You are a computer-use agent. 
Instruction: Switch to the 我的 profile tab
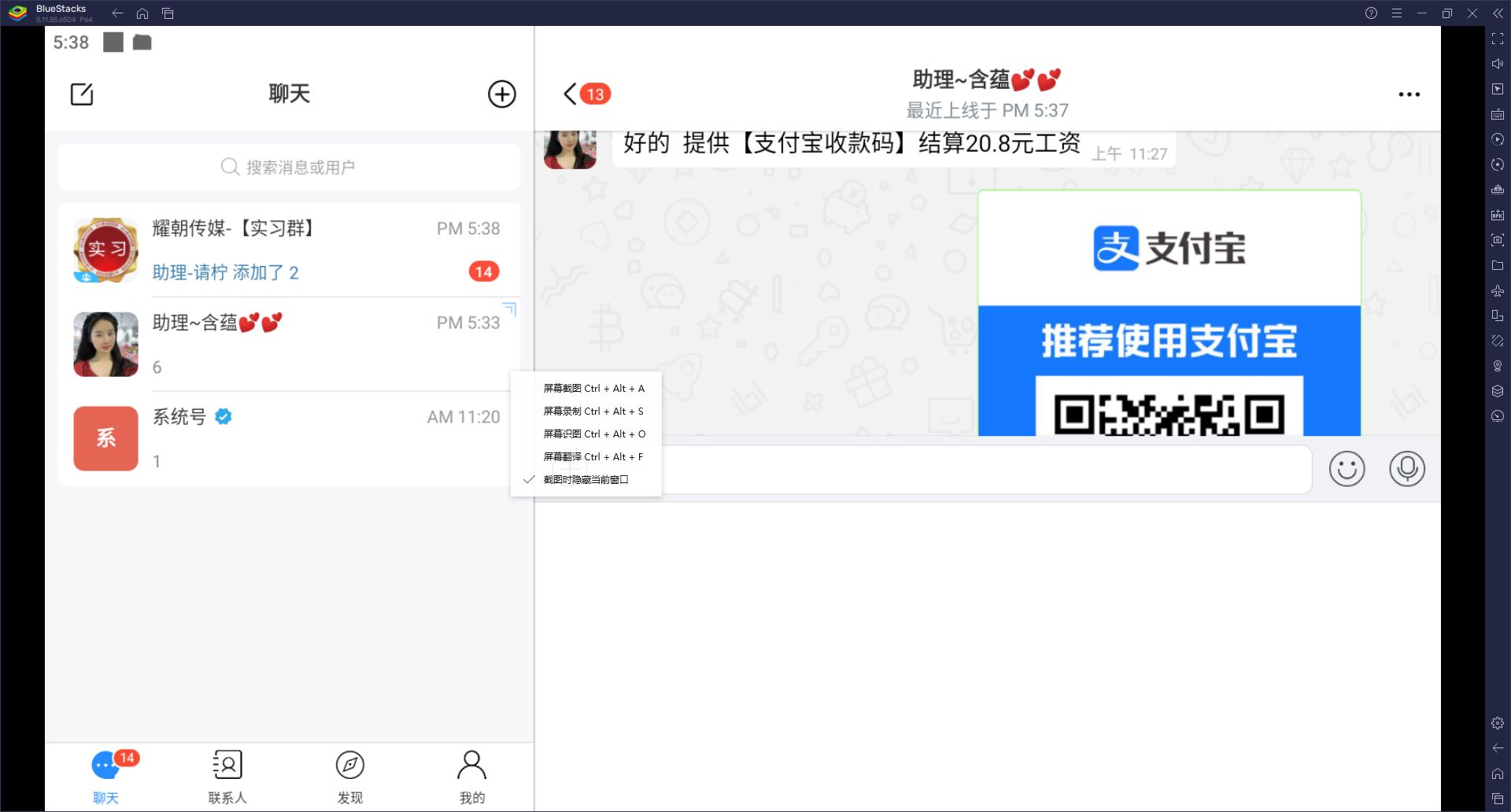click(472, 777)
